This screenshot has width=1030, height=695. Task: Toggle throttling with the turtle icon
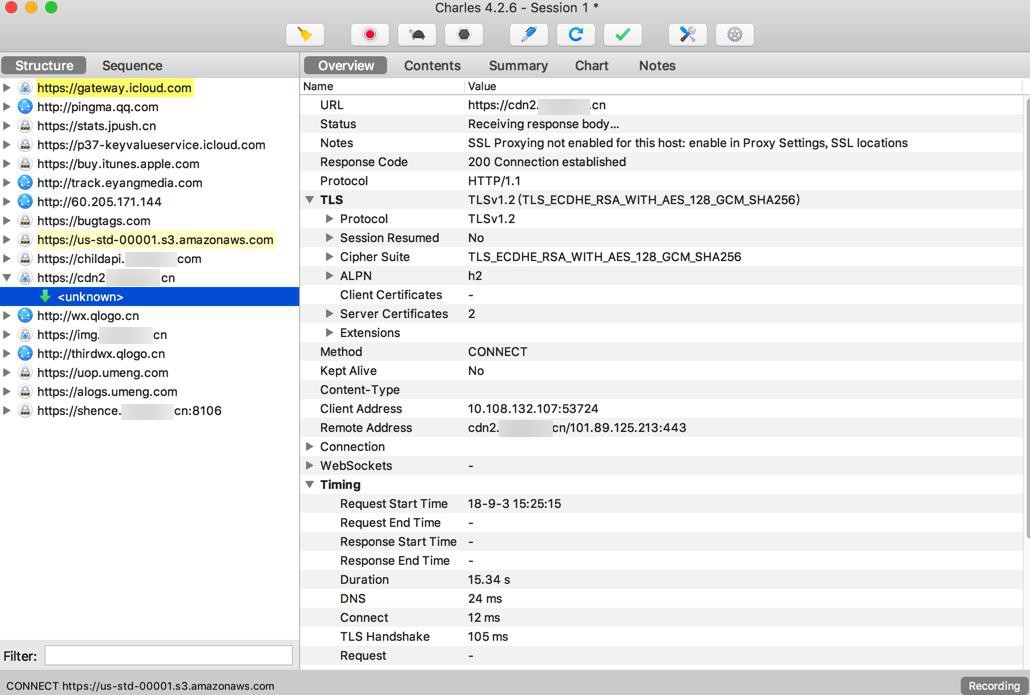tap(417, 34)
